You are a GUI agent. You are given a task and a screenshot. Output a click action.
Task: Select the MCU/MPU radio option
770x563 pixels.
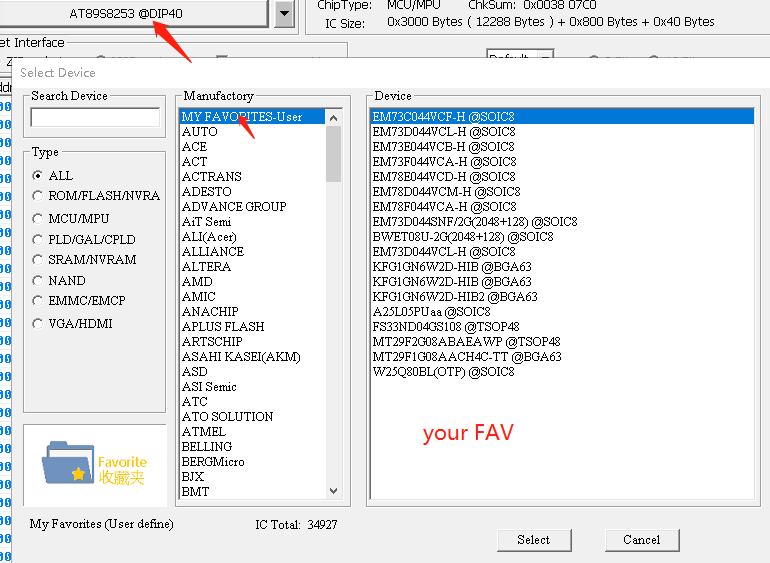coord(38,218)
